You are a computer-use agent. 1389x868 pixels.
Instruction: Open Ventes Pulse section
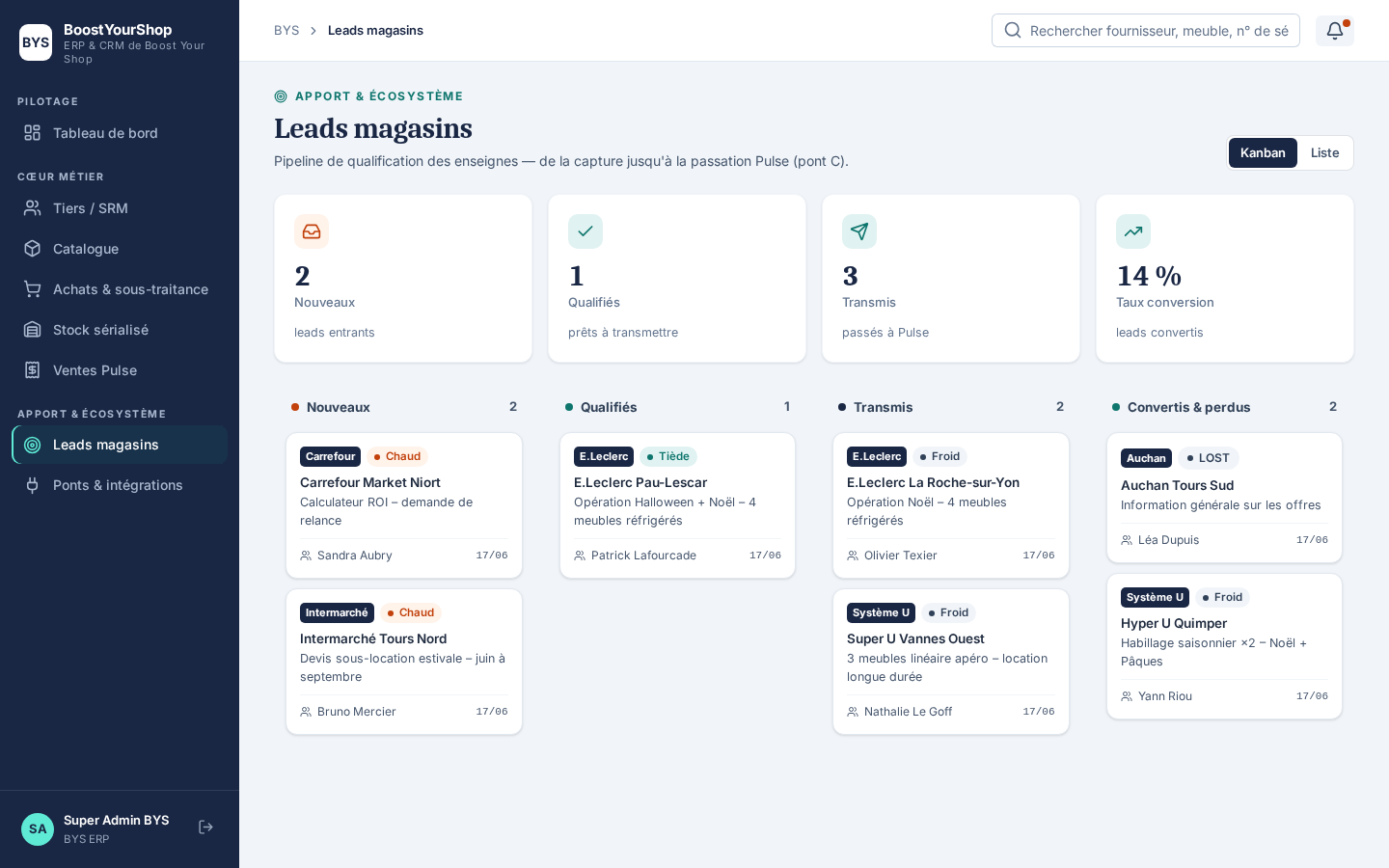pos(120,370)
